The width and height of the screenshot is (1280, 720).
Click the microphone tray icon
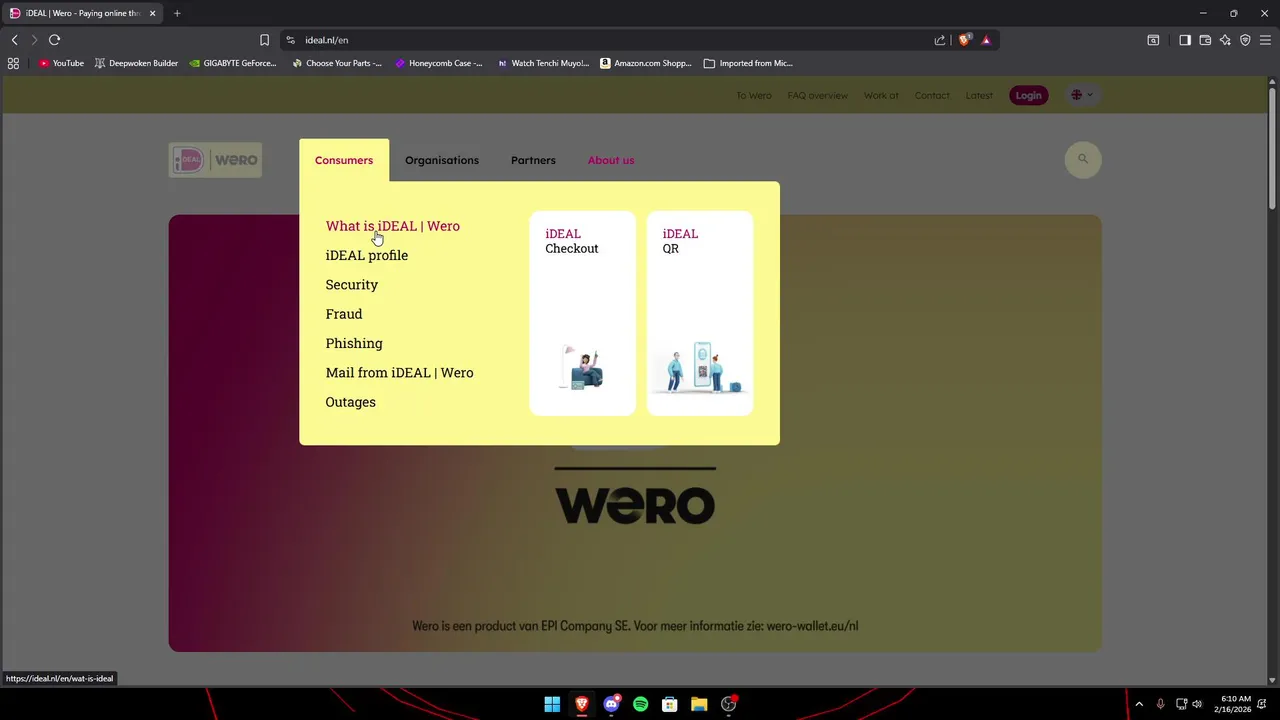(x=1160, y=704)
